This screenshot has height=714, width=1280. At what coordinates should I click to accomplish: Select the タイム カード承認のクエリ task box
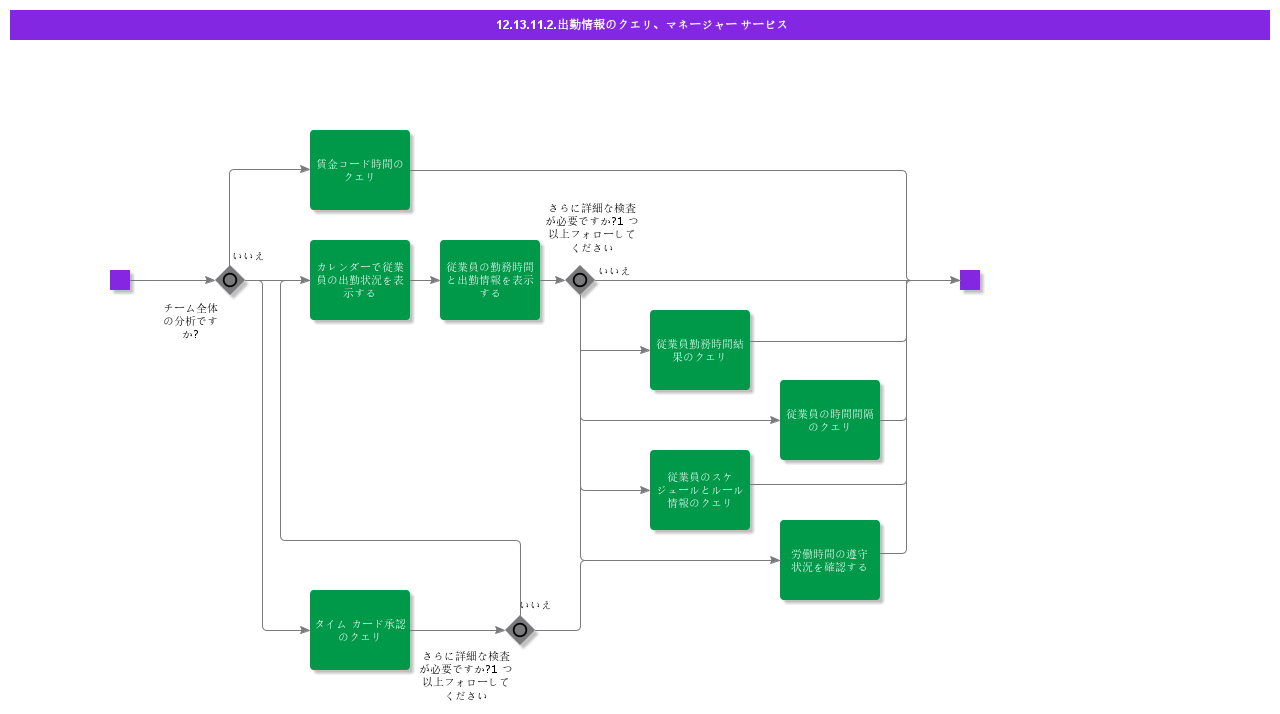click(360, 630)
